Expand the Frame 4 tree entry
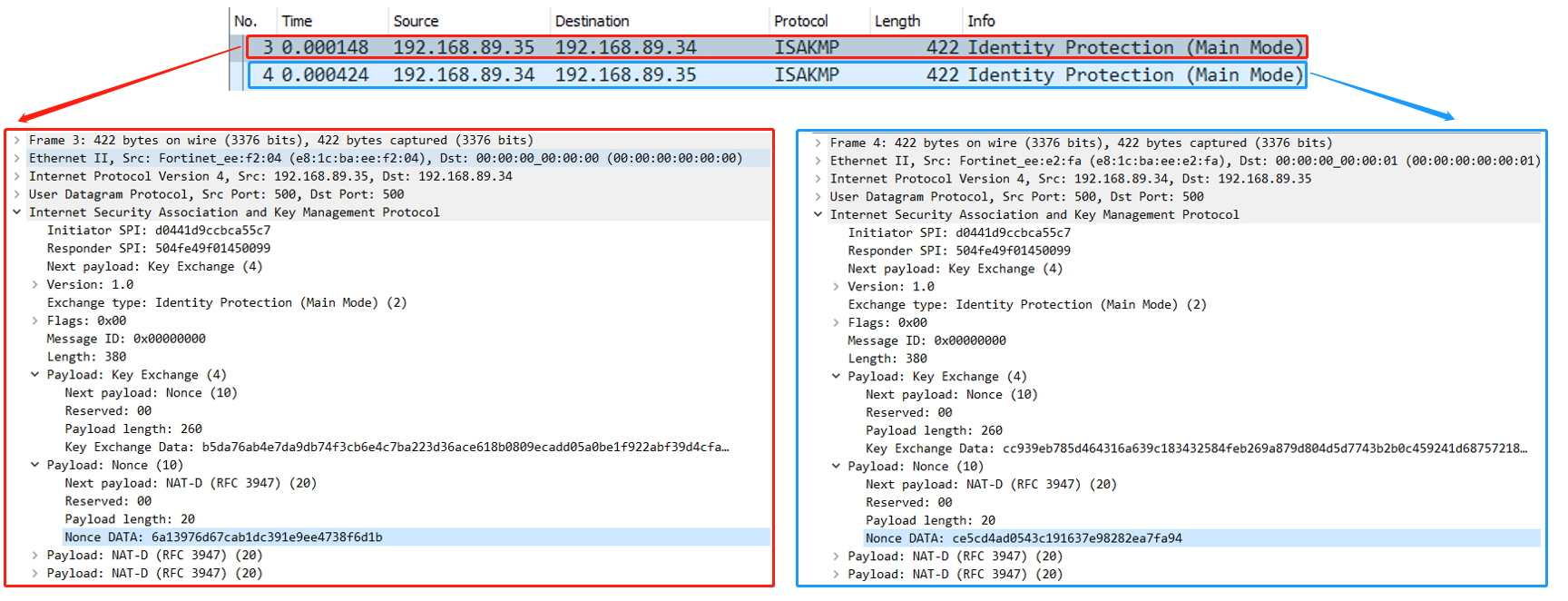1568x601 pixels. (x=818, y=143)
